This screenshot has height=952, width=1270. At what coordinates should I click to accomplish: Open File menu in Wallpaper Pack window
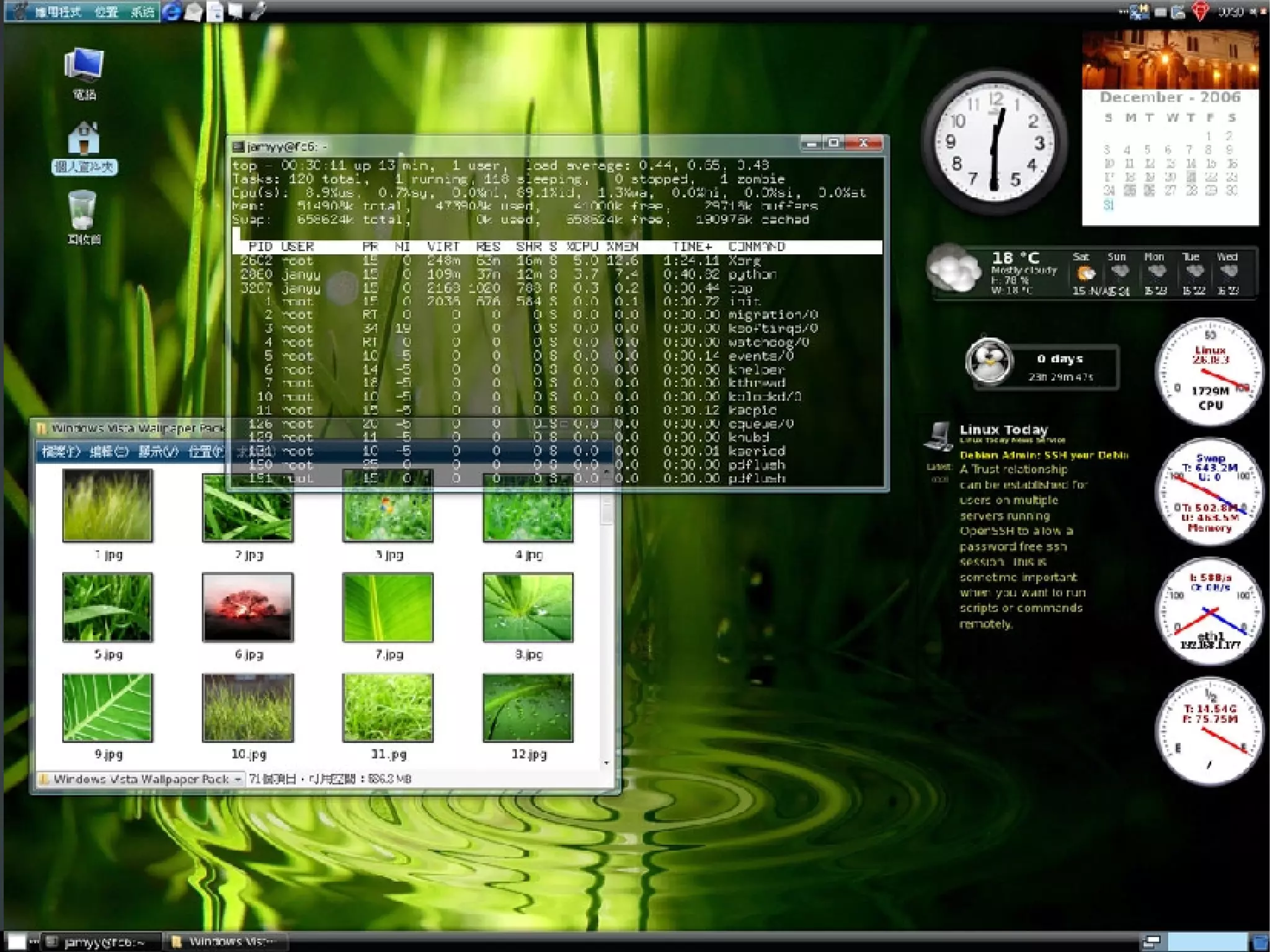(60, 452)
